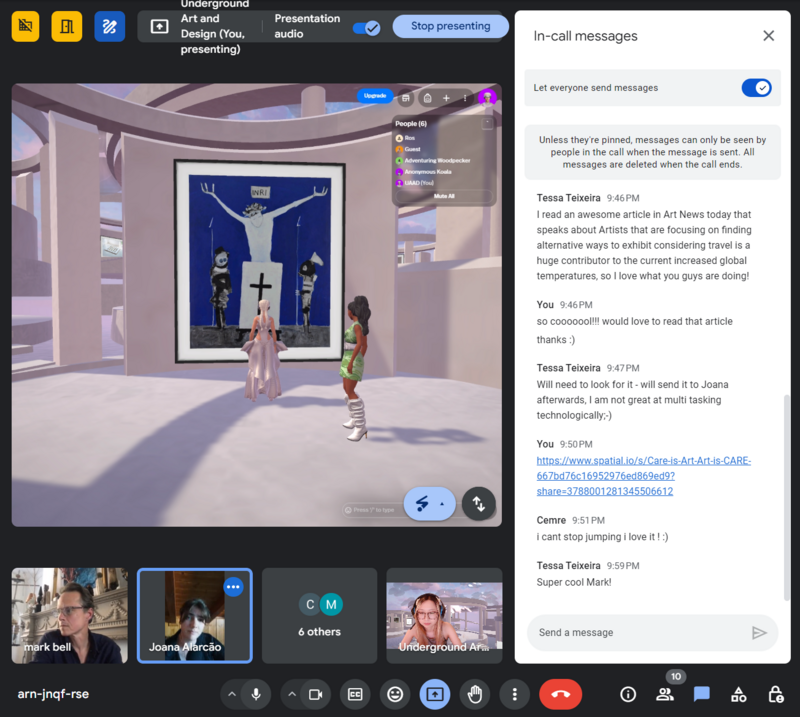The width and height of the screenshot is (800, 717).
Task: Select UAAD (You) in People list
Action: point(415,183)
